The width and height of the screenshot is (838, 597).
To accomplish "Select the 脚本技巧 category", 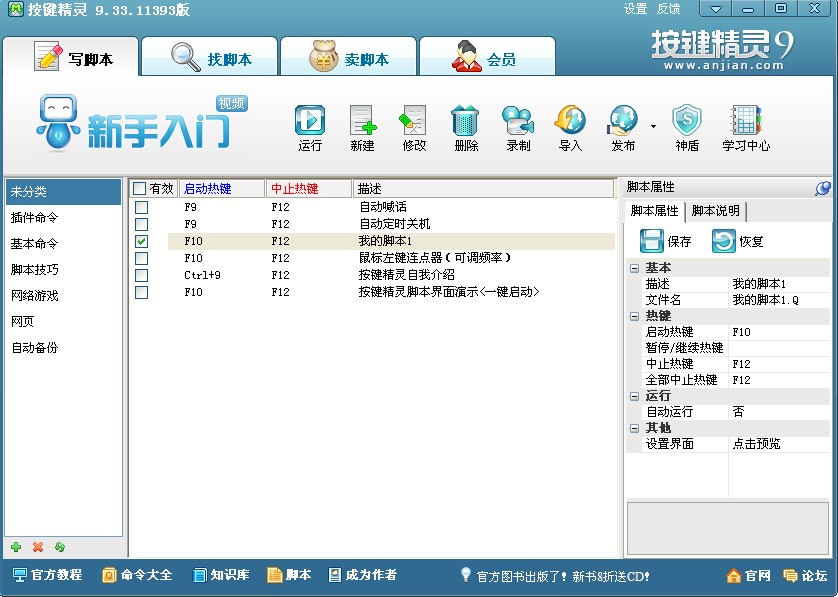I will 63,269.
